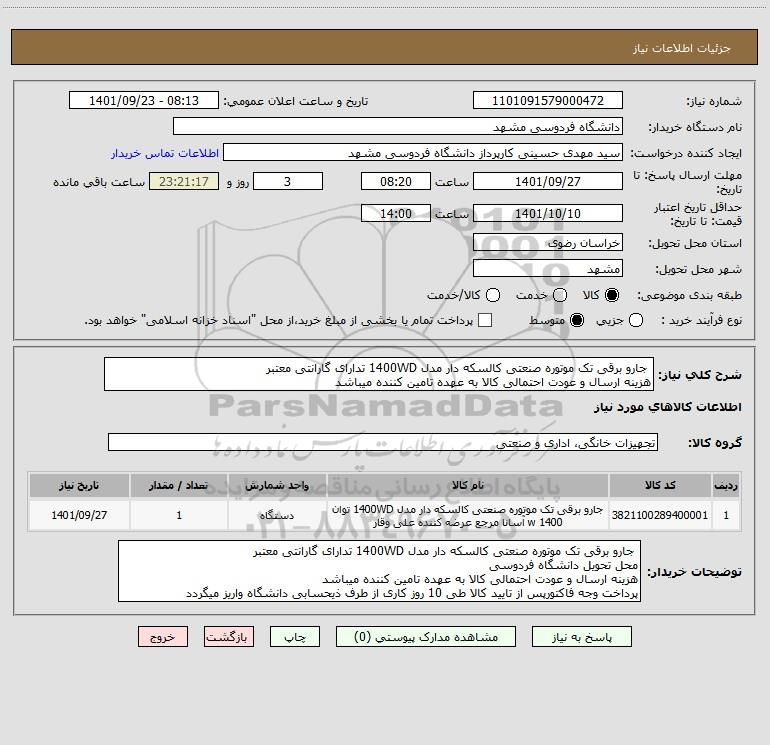Image resolution: width=770 pixels, height=745 pixels.
Task: Click the تاریخ نیاز column header
Action: tap(79, 486)
